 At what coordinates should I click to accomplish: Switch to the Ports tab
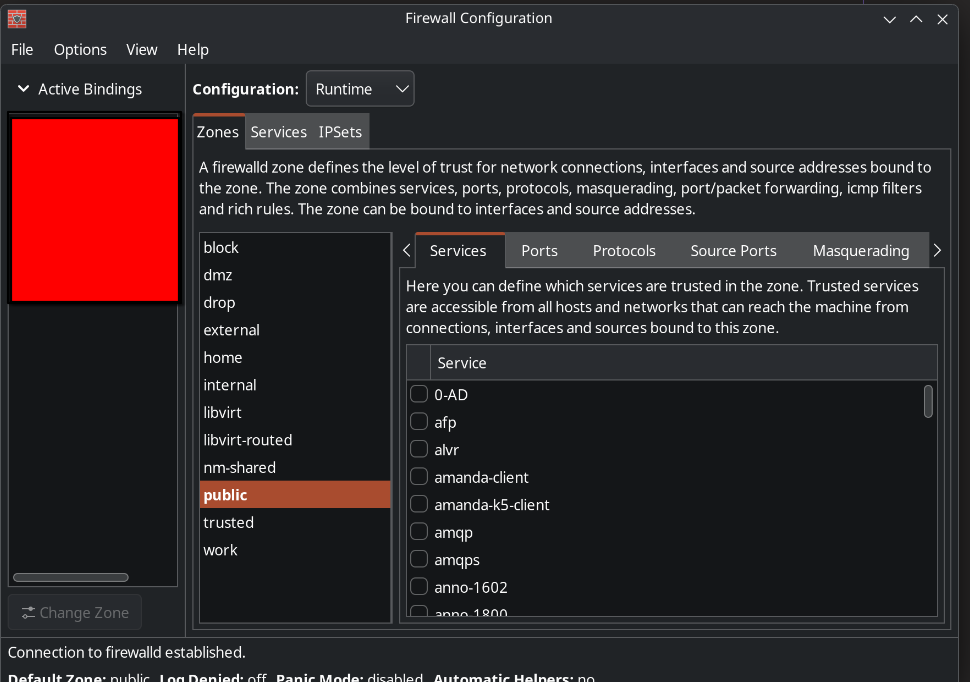(x=539, y=251)
